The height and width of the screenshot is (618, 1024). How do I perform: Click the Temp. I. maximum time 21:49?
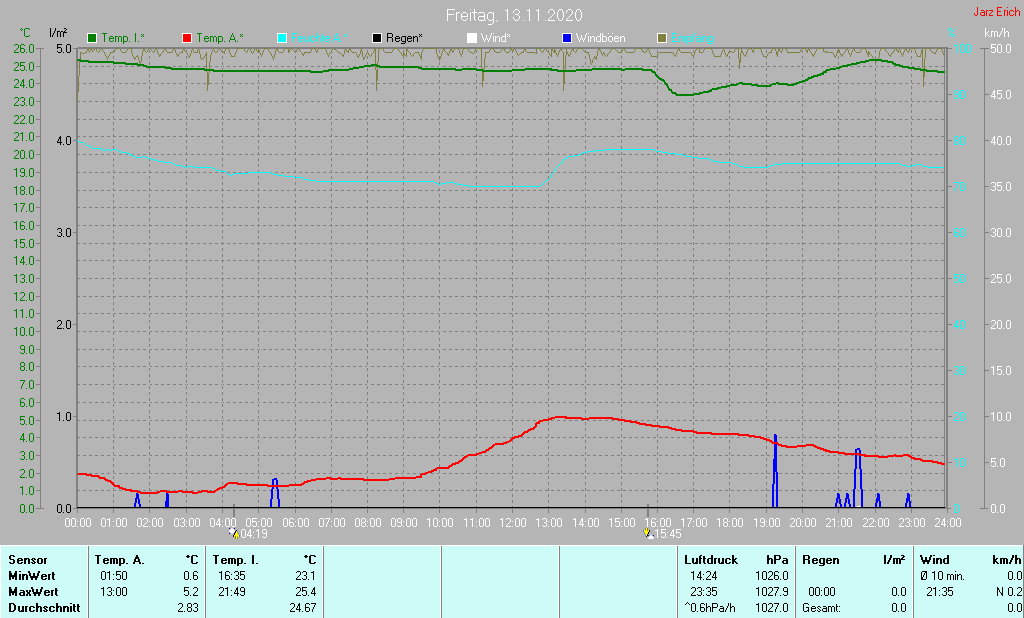pos(232,592)
